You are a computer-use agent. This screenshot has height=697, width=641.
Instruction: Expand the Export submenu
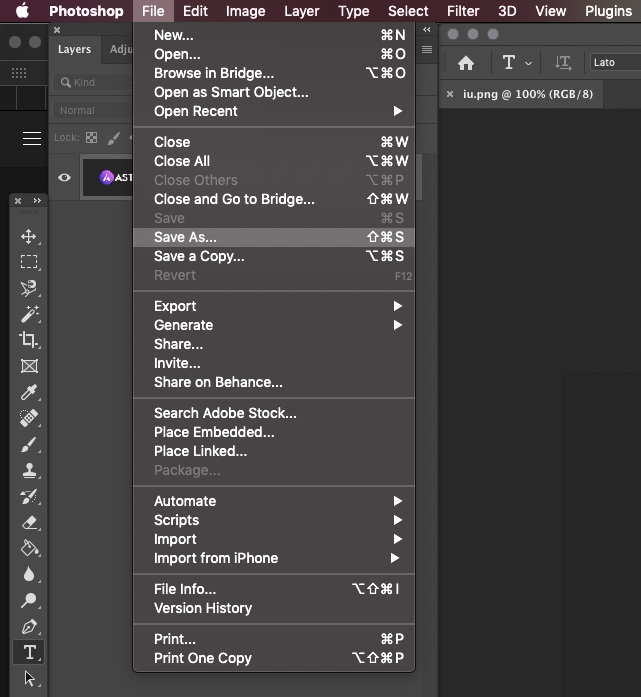coord(274,306)
